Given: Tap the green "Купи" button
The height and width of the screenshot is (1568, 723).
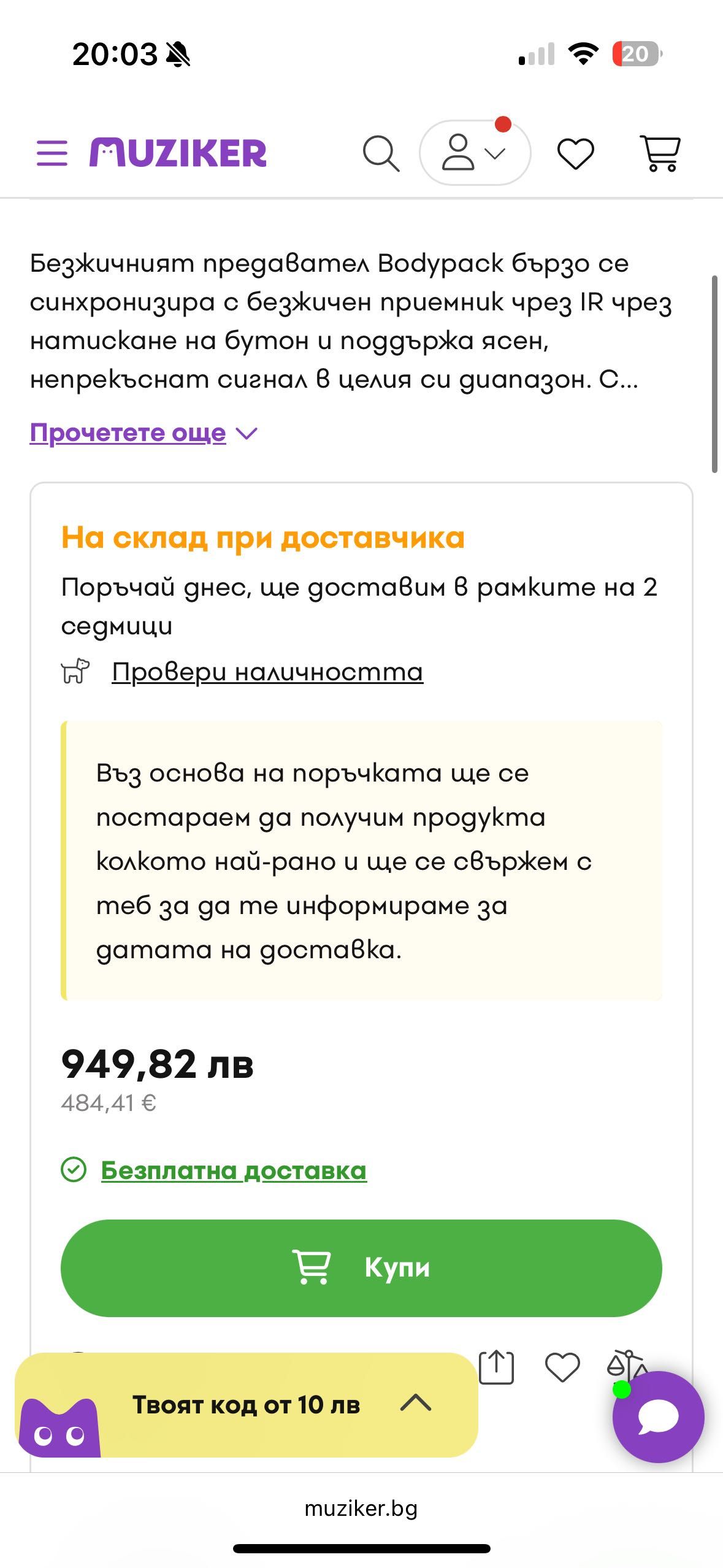Looking at the screenshot, I should coord(361,1267).
